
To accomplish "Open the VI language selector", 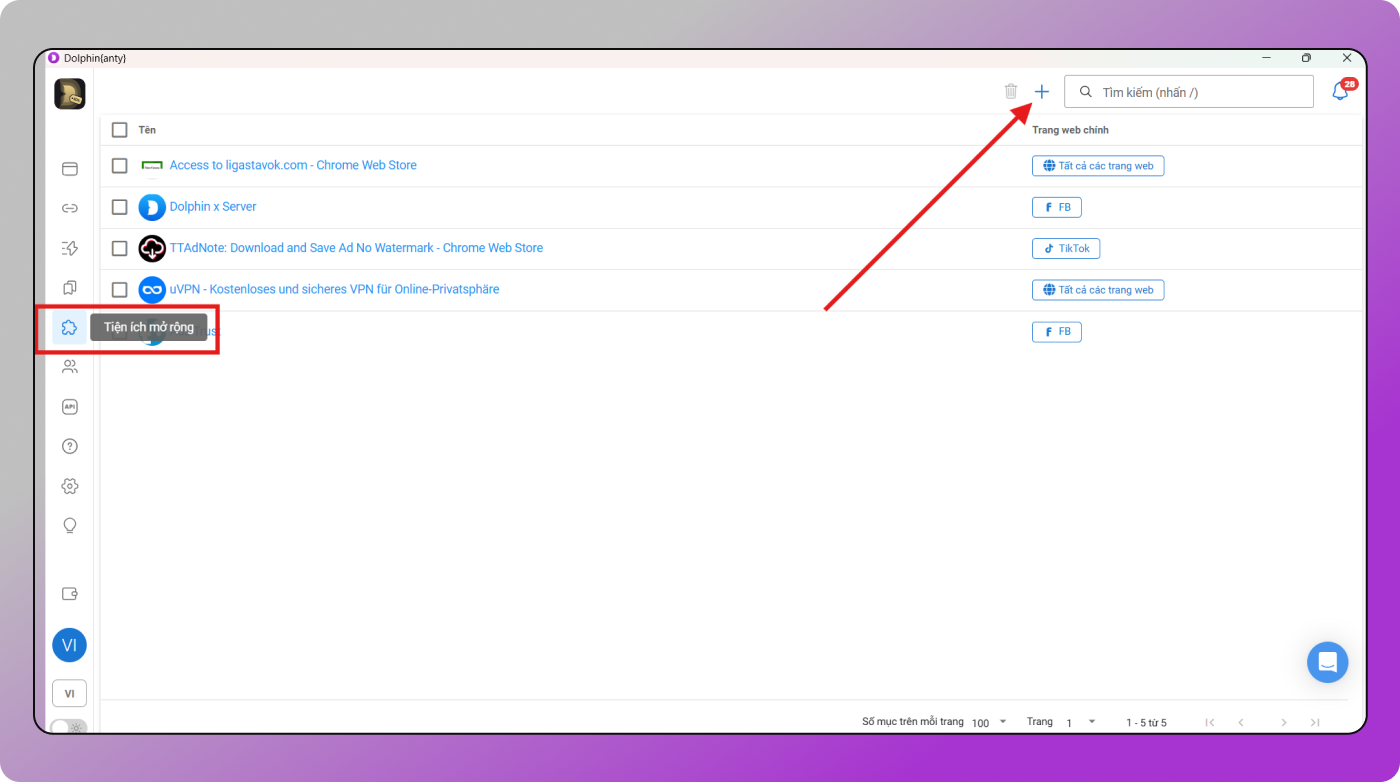I will pos(69,693).
